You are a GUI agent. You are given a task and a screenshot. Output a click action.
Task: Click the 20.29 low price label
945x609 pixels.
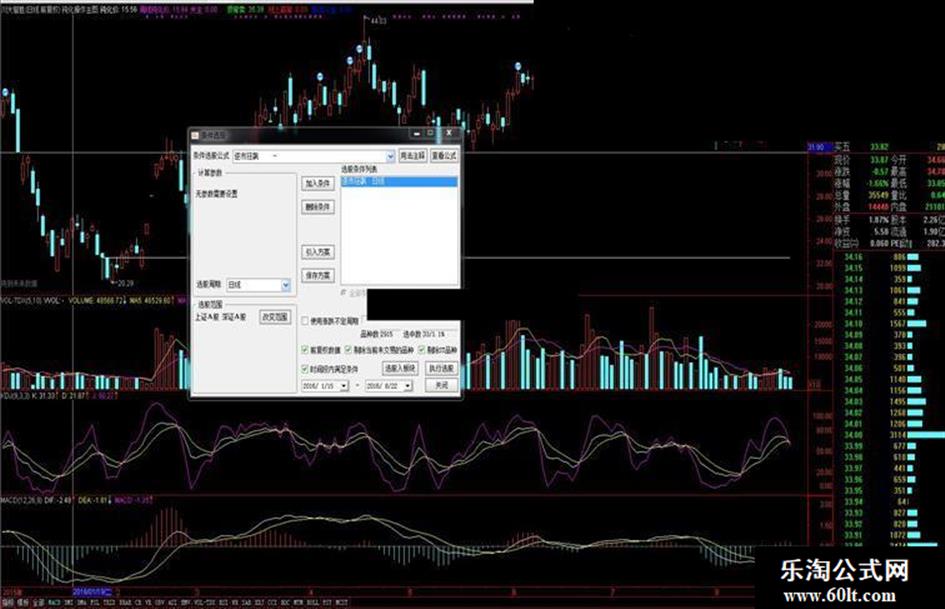click(x=125, y=283)
